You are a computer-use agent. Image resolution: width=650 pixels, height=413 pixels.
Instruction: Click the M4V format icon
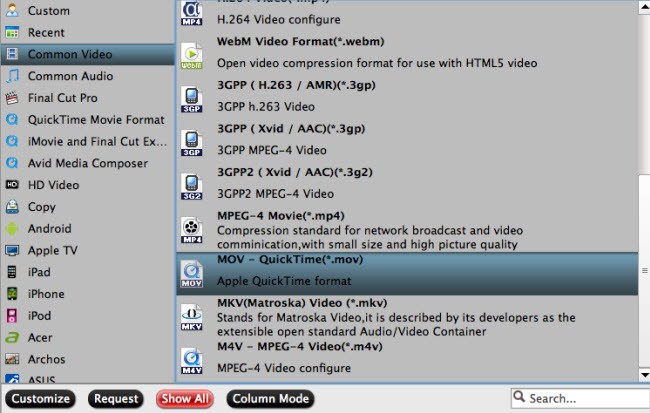[192, 361]
